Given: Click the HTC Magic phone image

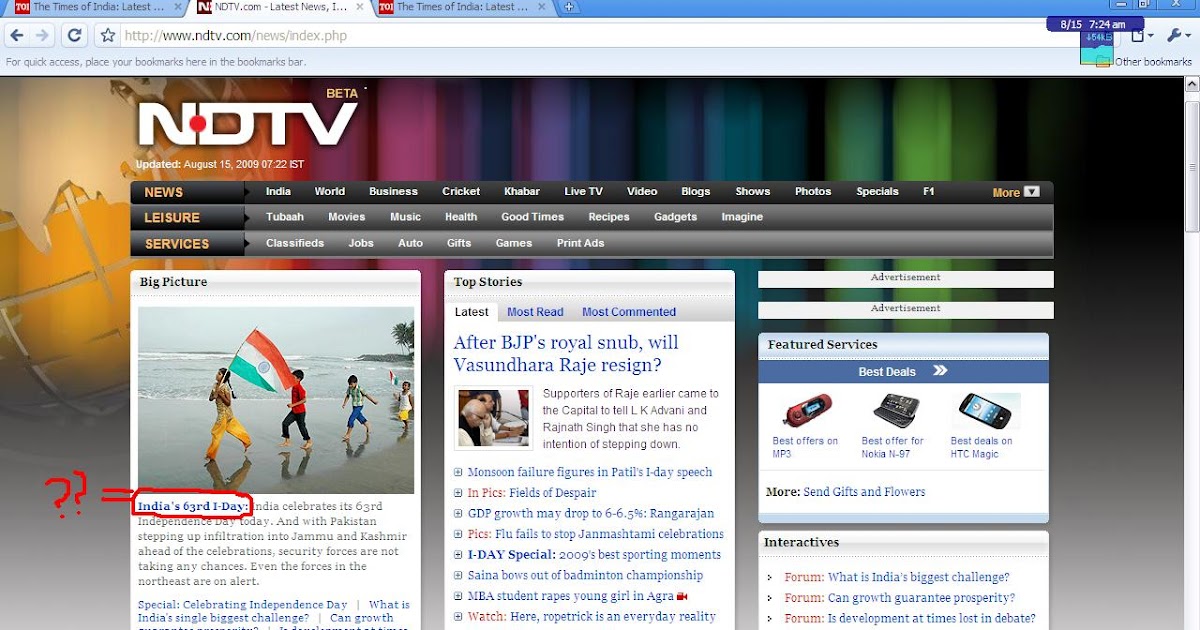Looking at the screenshot, I should [x=984, y=411].
